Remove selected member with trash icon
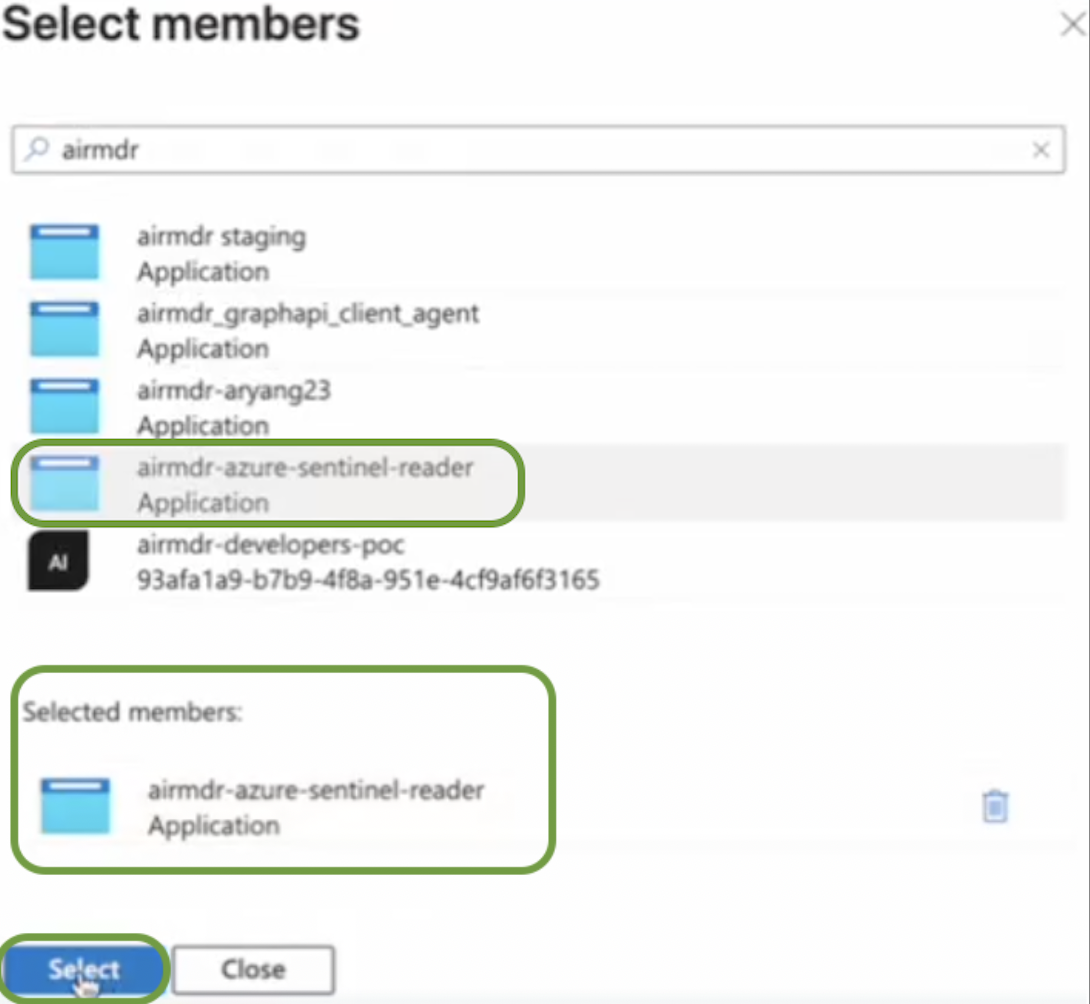1090x1004 pixels. coord(995,807)
